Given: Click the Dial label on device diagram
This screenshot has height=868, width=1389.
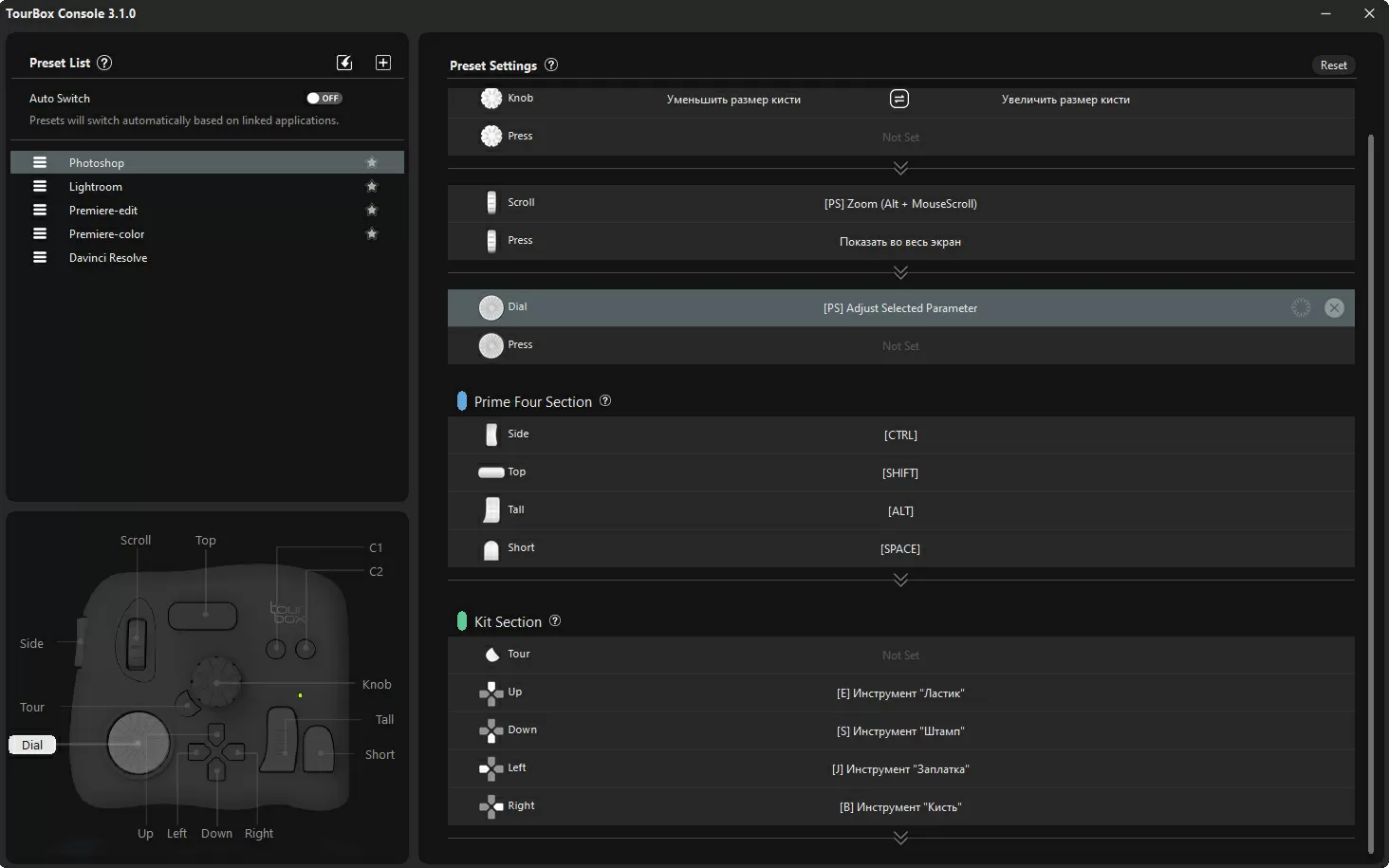Looking at the screenshot, I should 32,745.
